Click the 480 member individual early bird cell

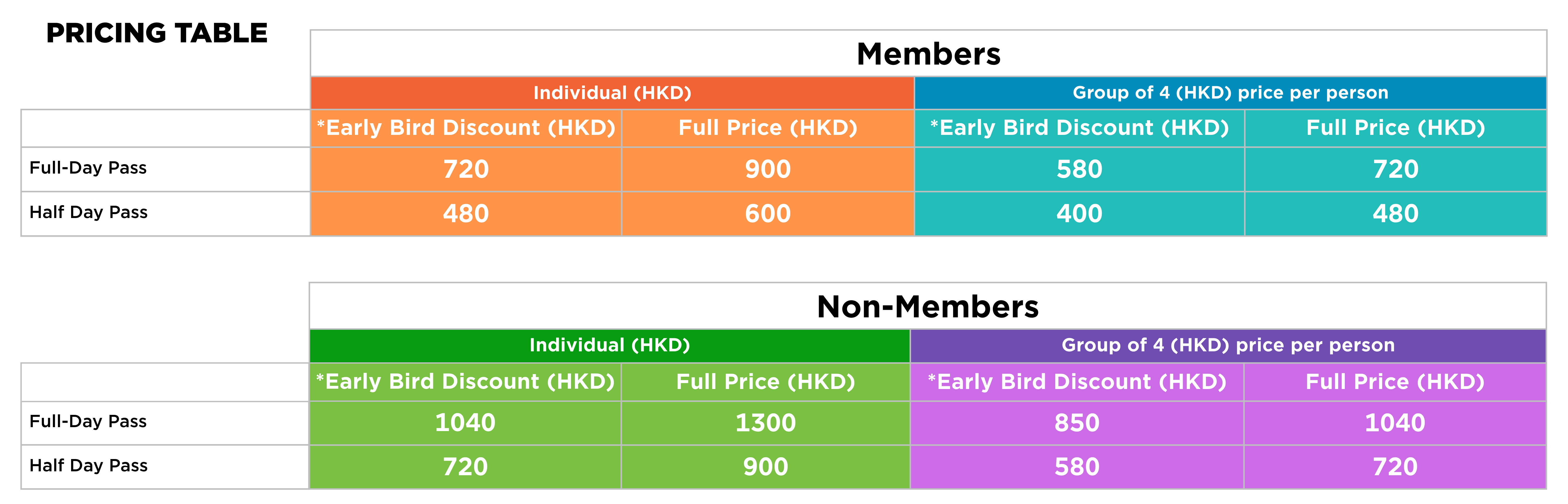tap(466, 213)
